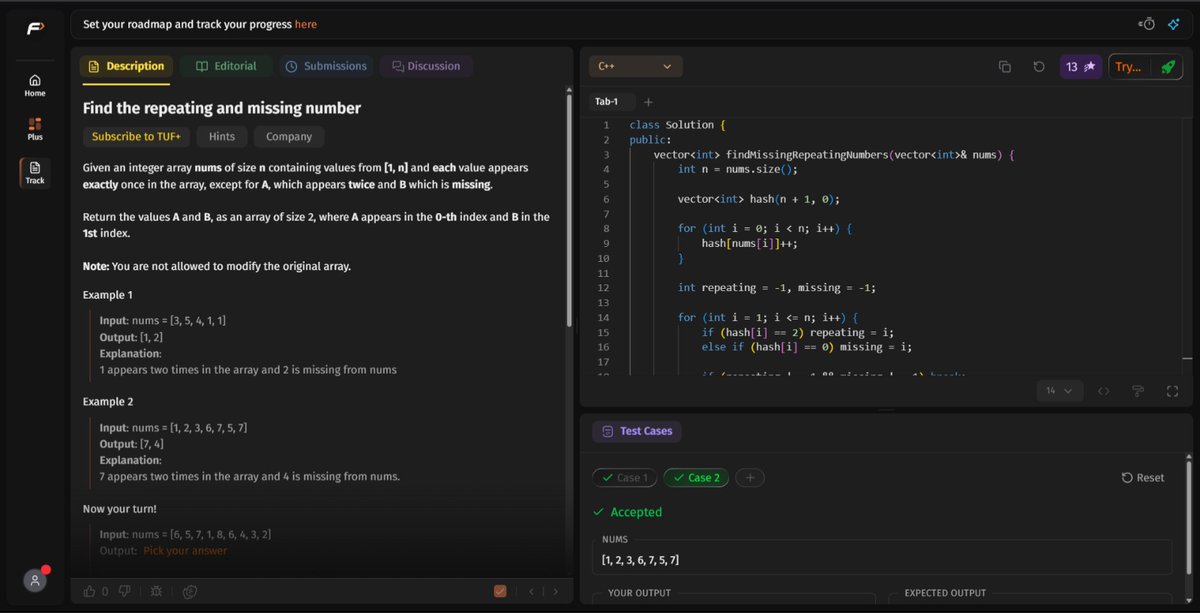This screenshot has height=613, width=1200.
Task: Click the 'Example 1' heading
Action: (108, 295)
